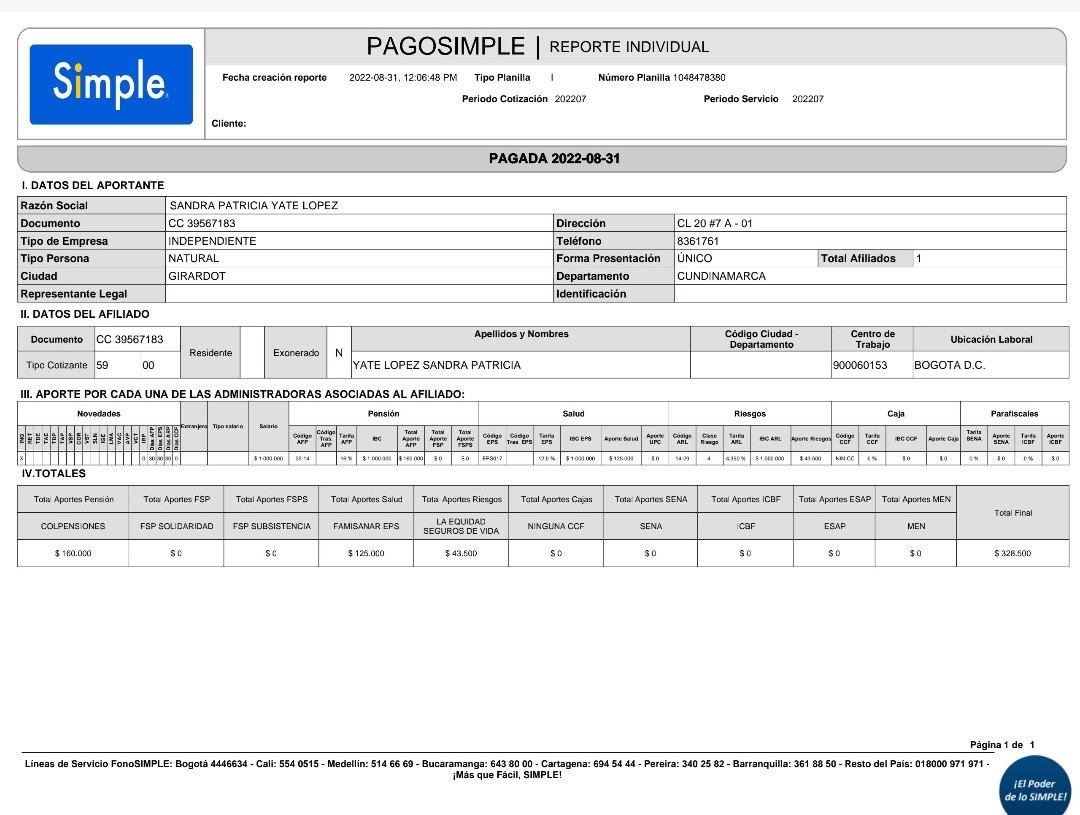The height and width of the screenshot is (815, 1080).
Task: Click the Razón Social name field
Action: coord(254,206)
